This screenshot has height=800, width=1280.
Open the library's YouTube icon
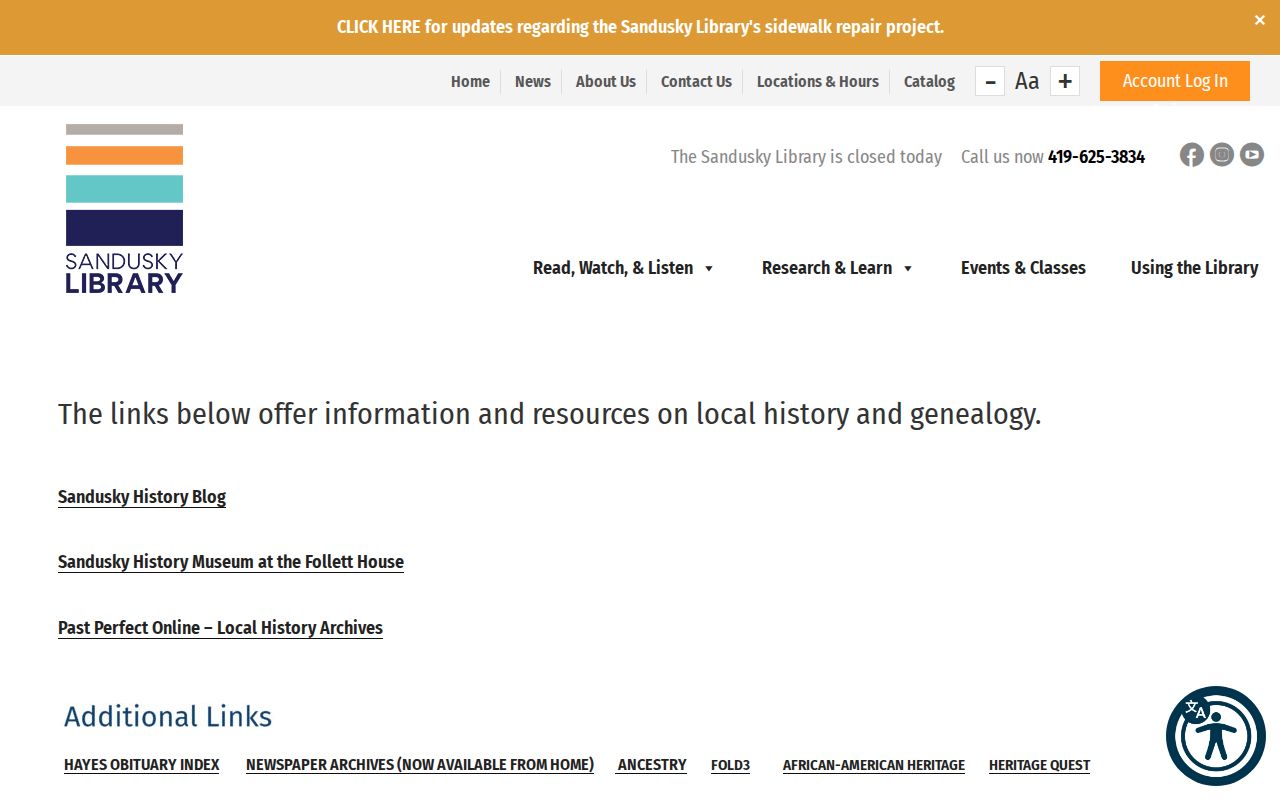coord(1252,155)
